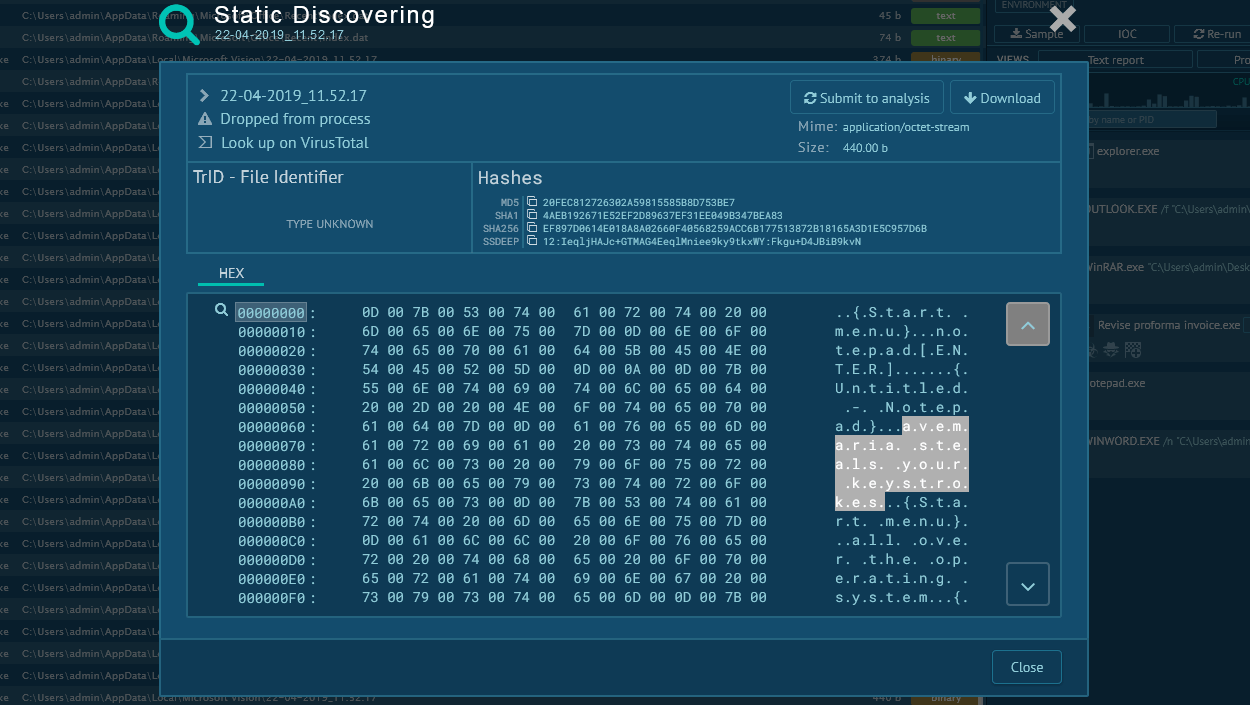1250x705 pixels.
Task: Copy the SHA256 hash using its copy icon
Action: (532, 229)
